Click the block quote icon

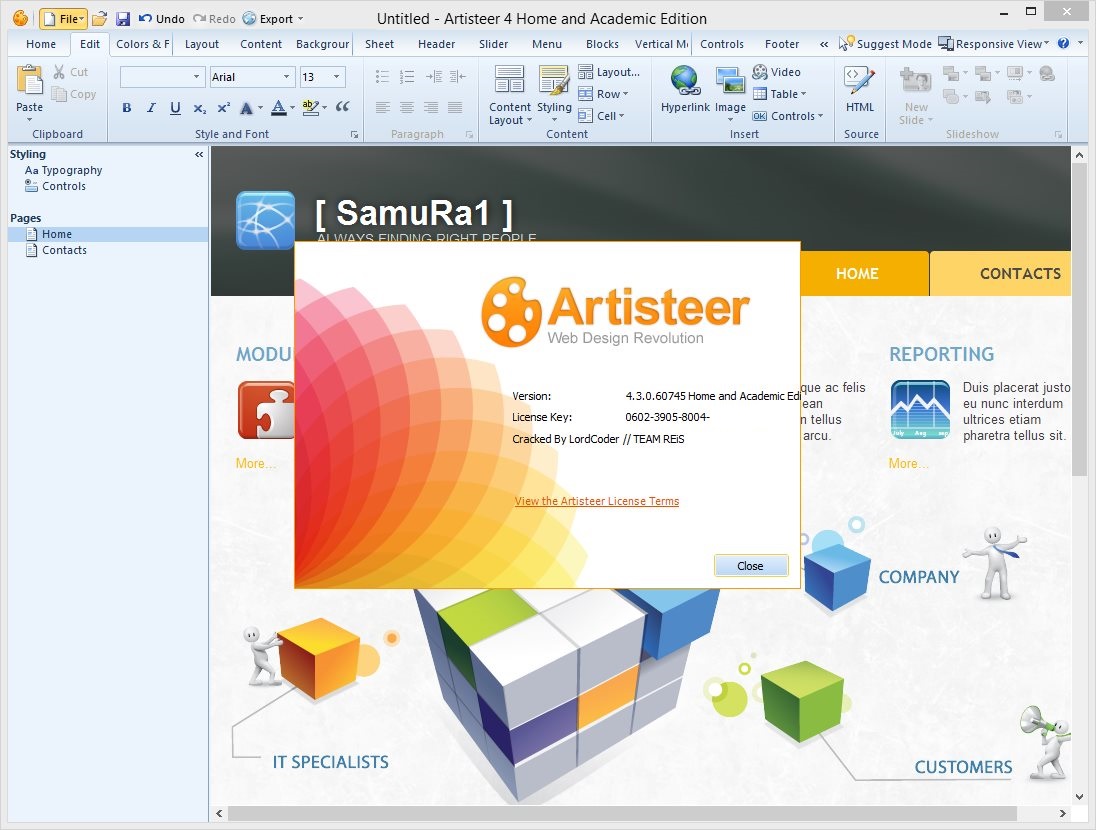click(342, 107)
